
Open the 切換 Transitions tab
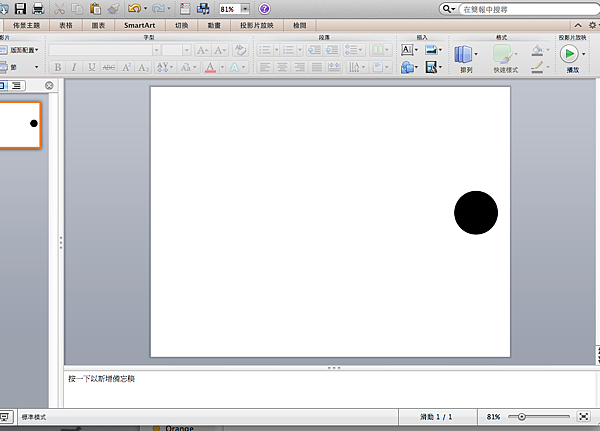click(182, 25)
